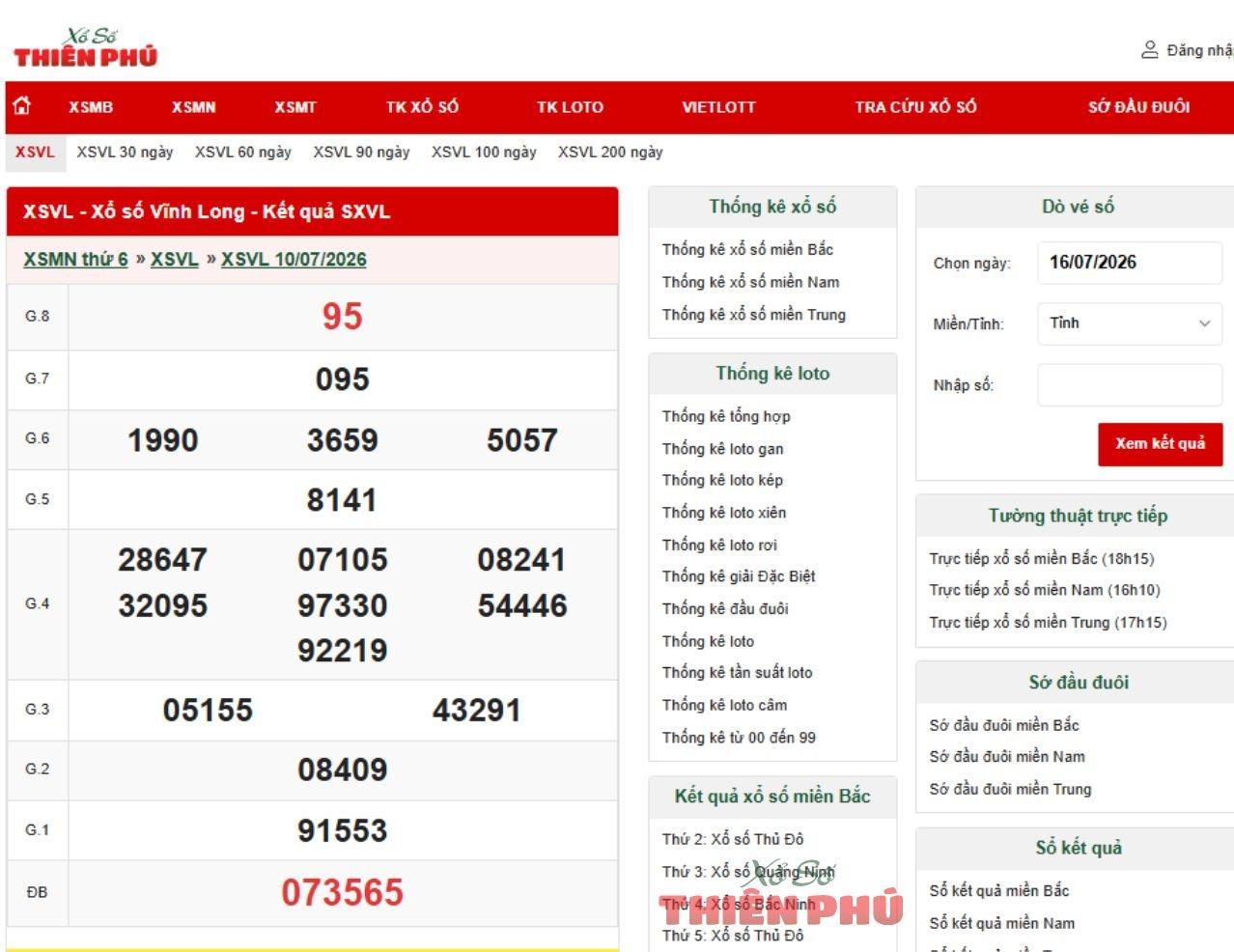
Task: Click the G.5 result 8141
Action: (x=342, y=500)
